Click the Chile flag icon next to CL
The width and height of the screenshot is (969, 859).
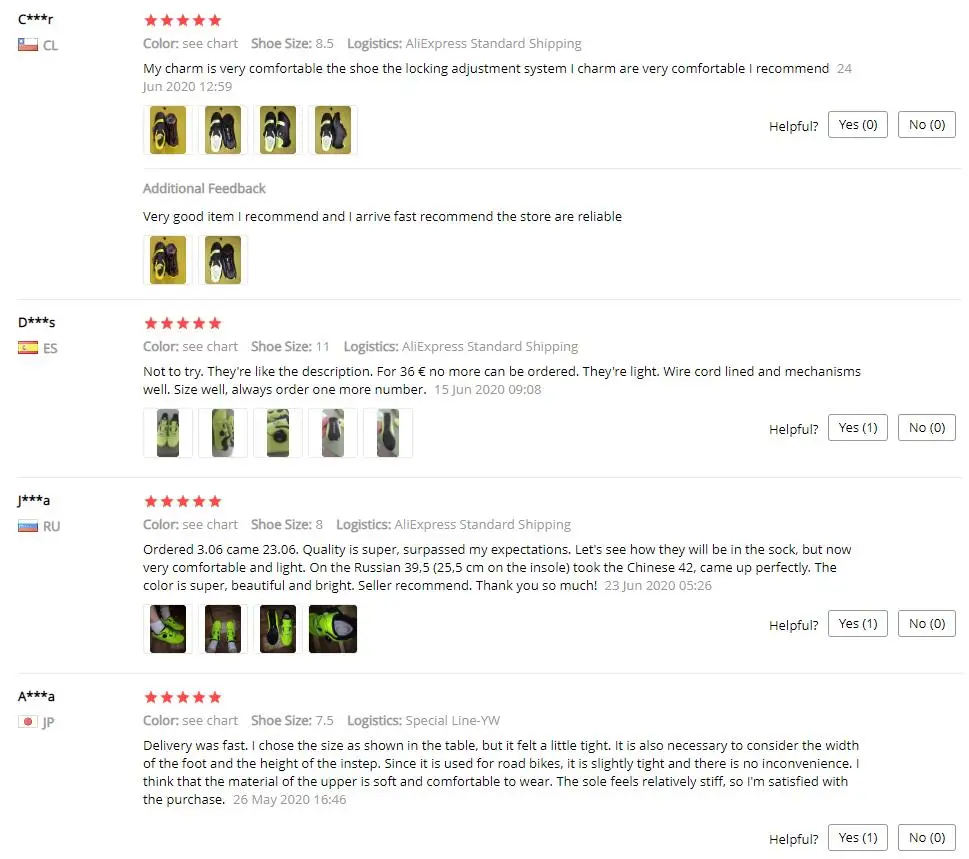pos(28,44)
